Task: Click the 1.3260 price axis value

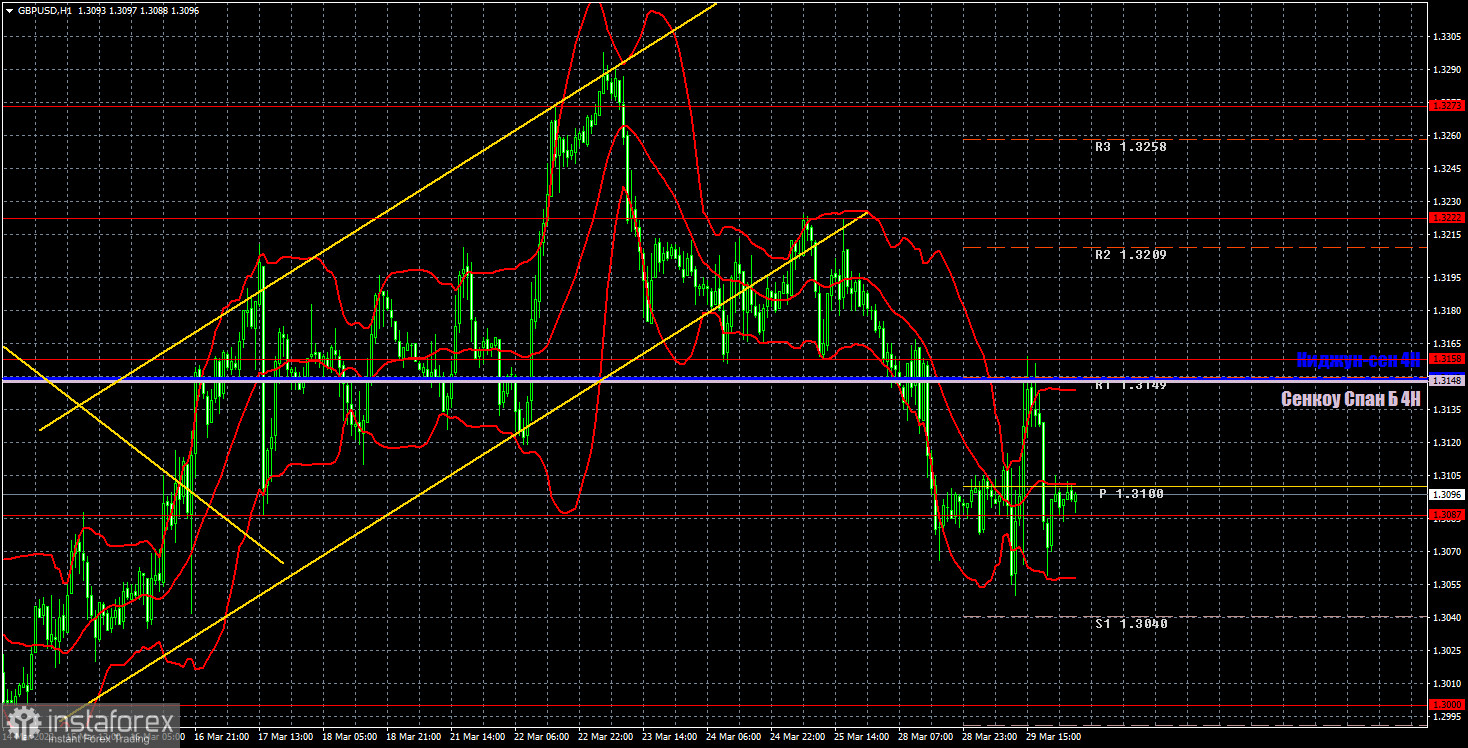Action: pyautogui.click(x=1446, y=136)
